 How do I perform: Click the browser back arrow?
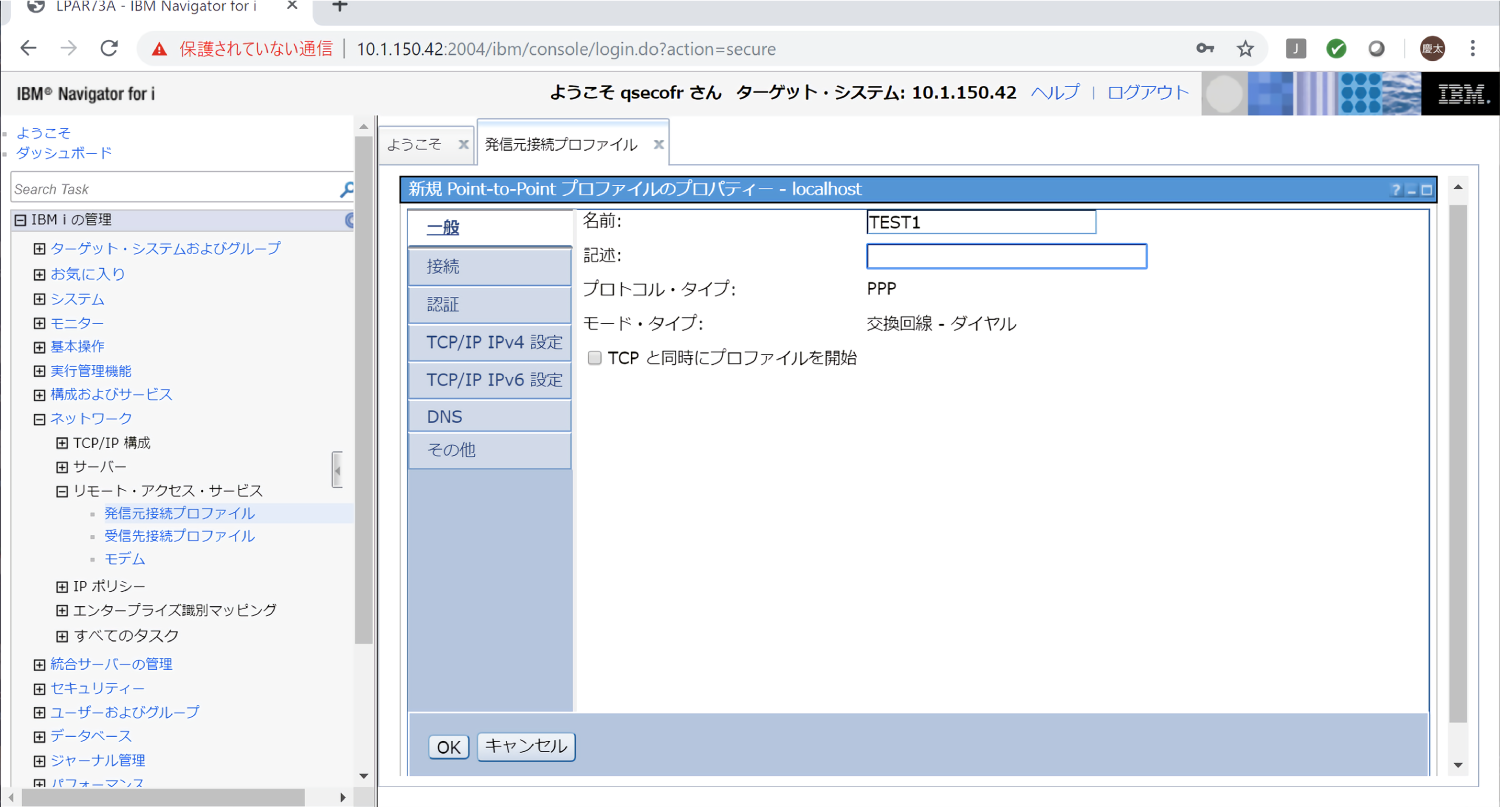tap(28, 48)
